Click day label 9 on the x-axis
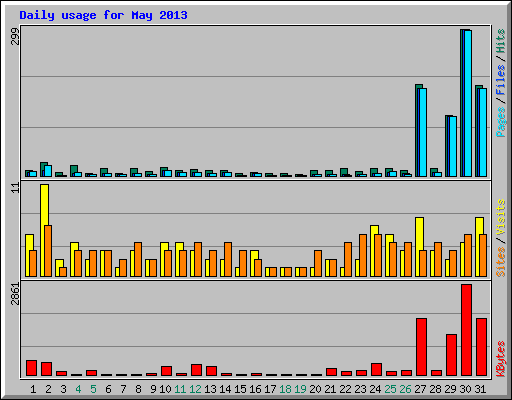The height and width of the screenshot is (400, 512). 153,389
